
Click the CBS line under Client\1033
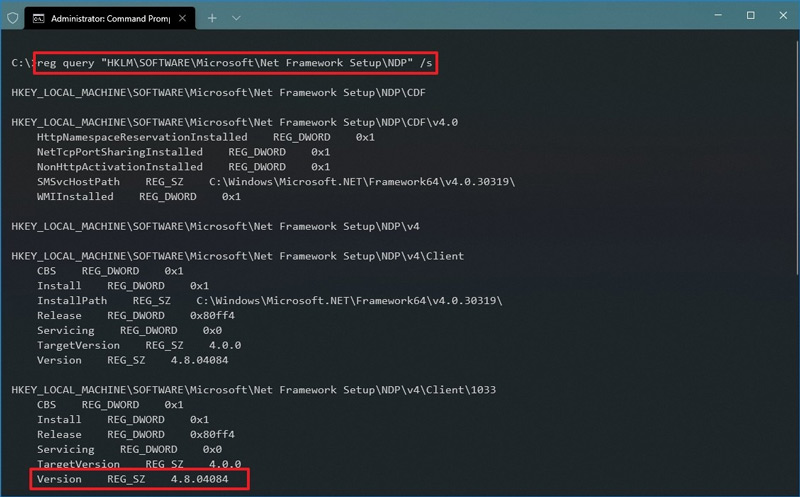[x=110, y=405]
